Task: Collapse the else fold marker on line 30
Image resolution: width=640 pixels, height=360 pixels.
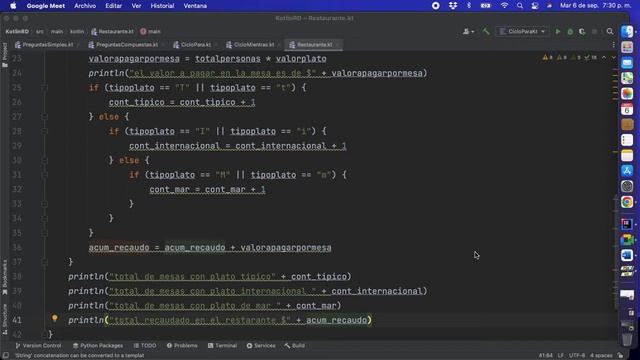Action: [x=45, y=160]
